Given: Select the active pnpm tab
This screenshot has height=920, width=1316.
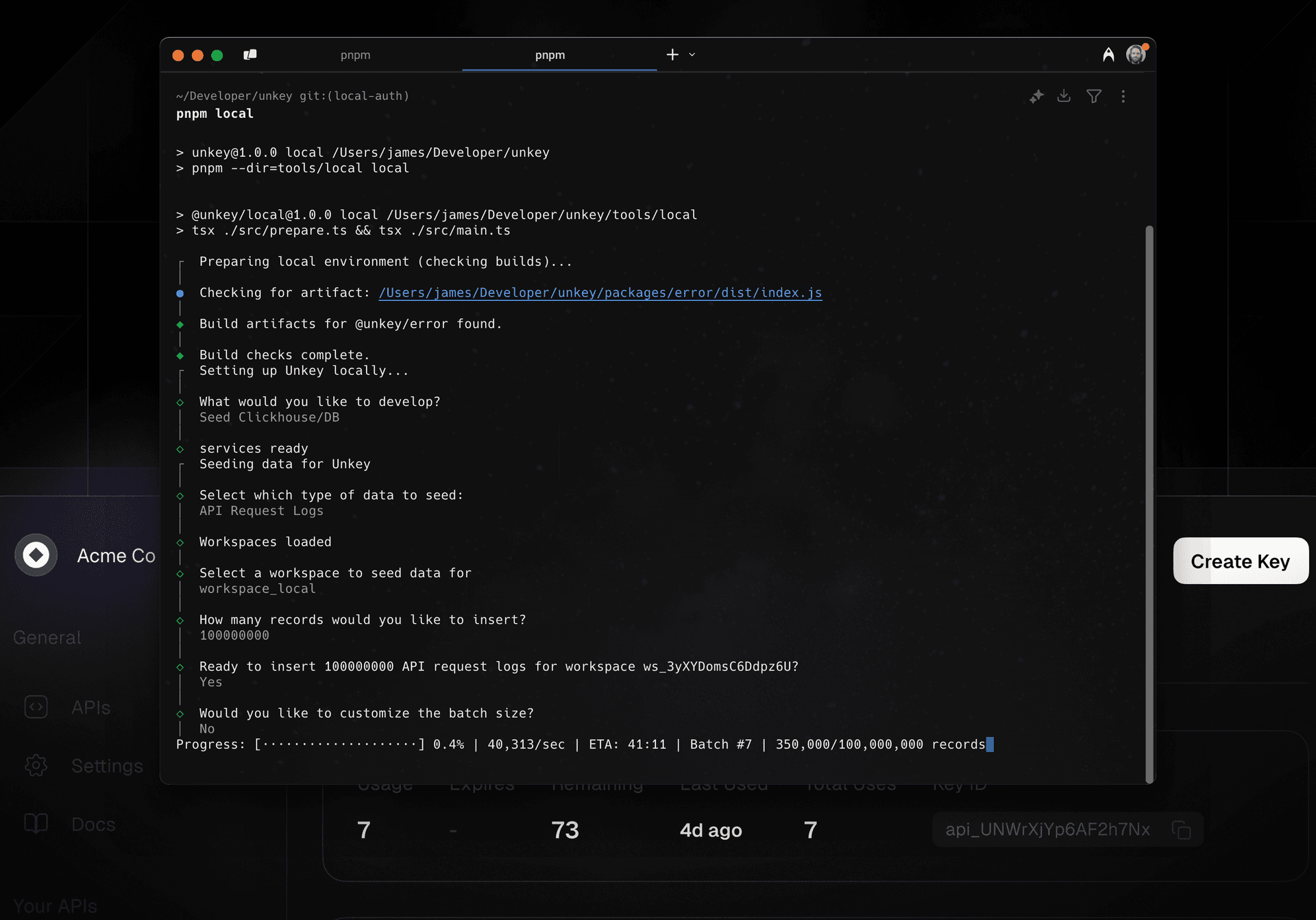Looking at the screenshot, I should pyautogui.click(x=550, y=55).
